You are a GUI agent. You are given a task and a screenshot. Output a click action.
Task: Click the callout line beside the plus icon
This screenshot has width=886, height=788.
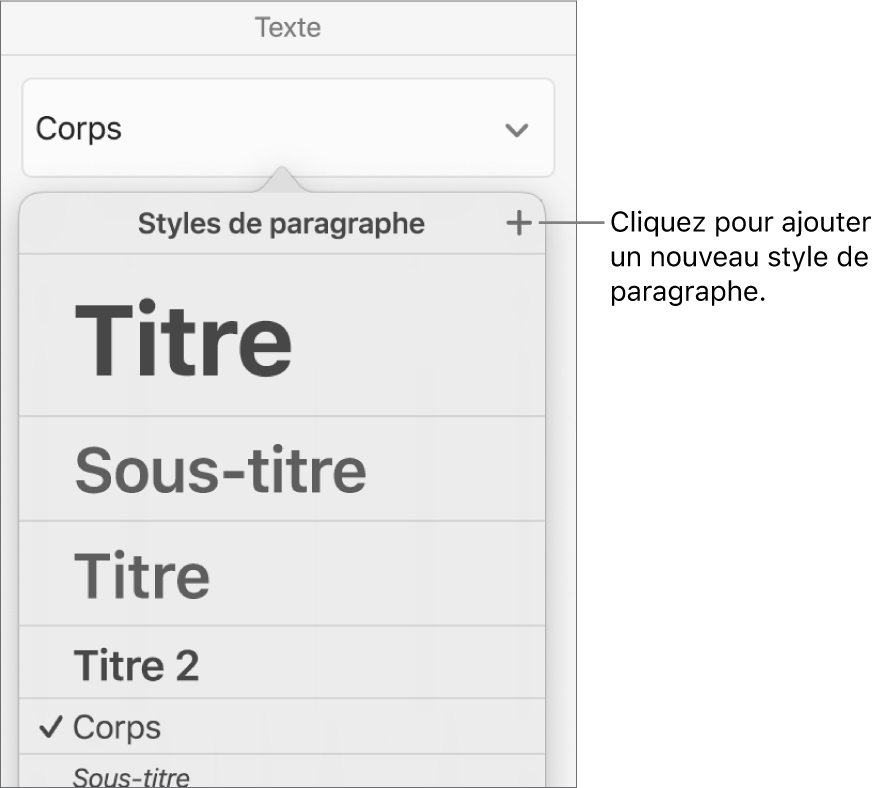pos(570,223)
